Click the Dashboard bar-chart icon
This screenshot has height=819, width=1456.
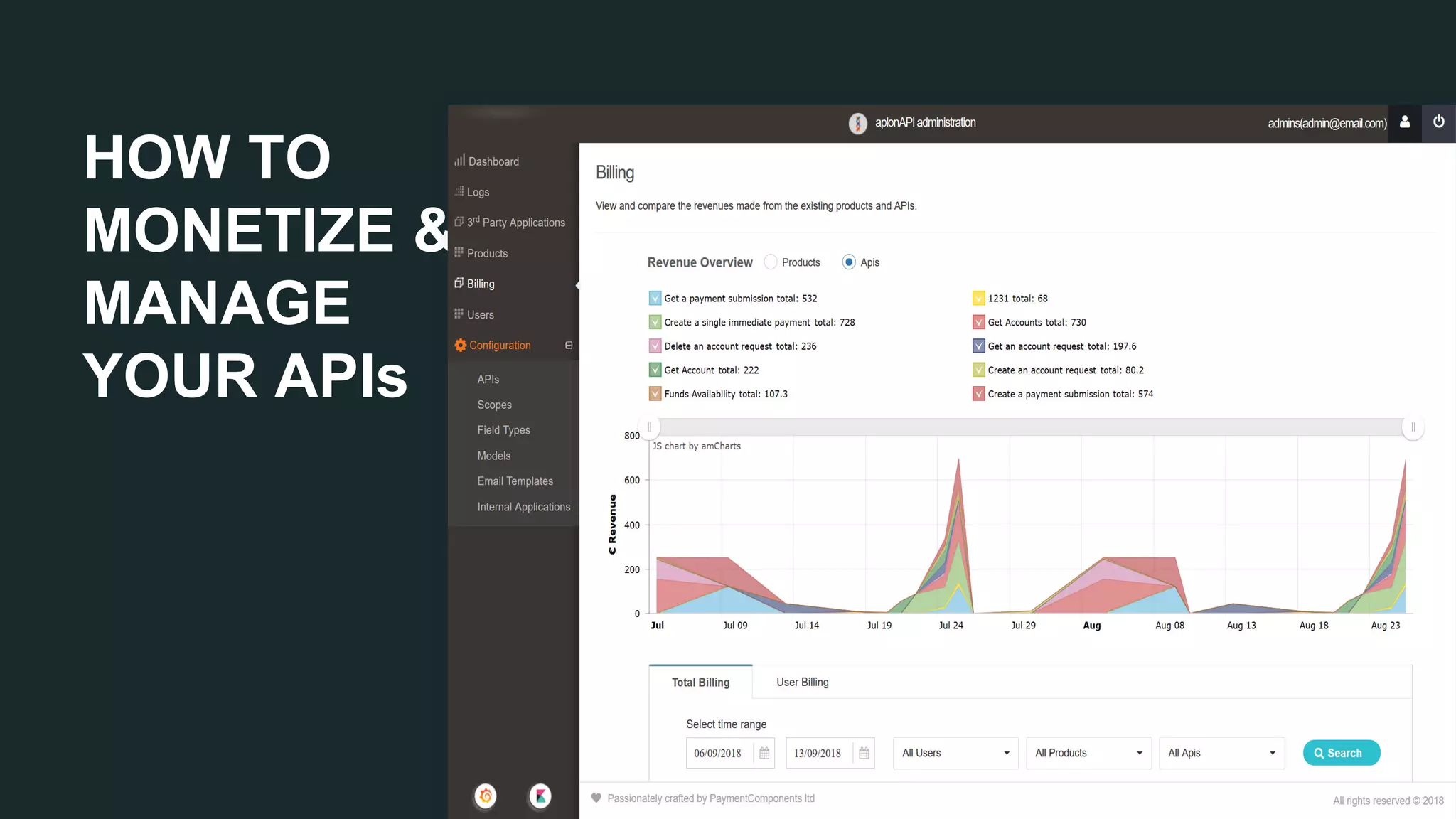[459, 160]
